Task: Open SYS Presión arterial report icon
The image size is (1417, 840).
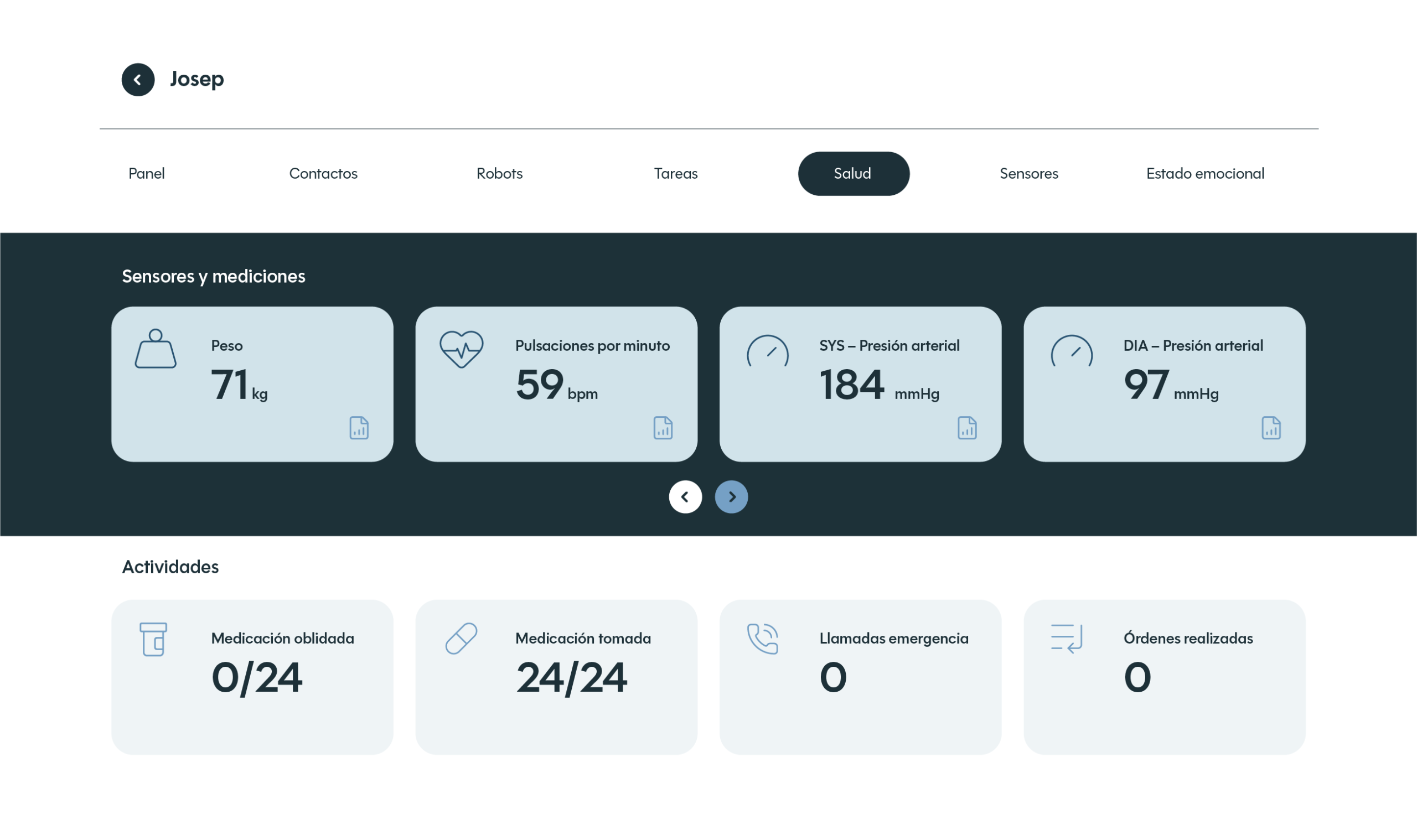Action: (967, 428)
